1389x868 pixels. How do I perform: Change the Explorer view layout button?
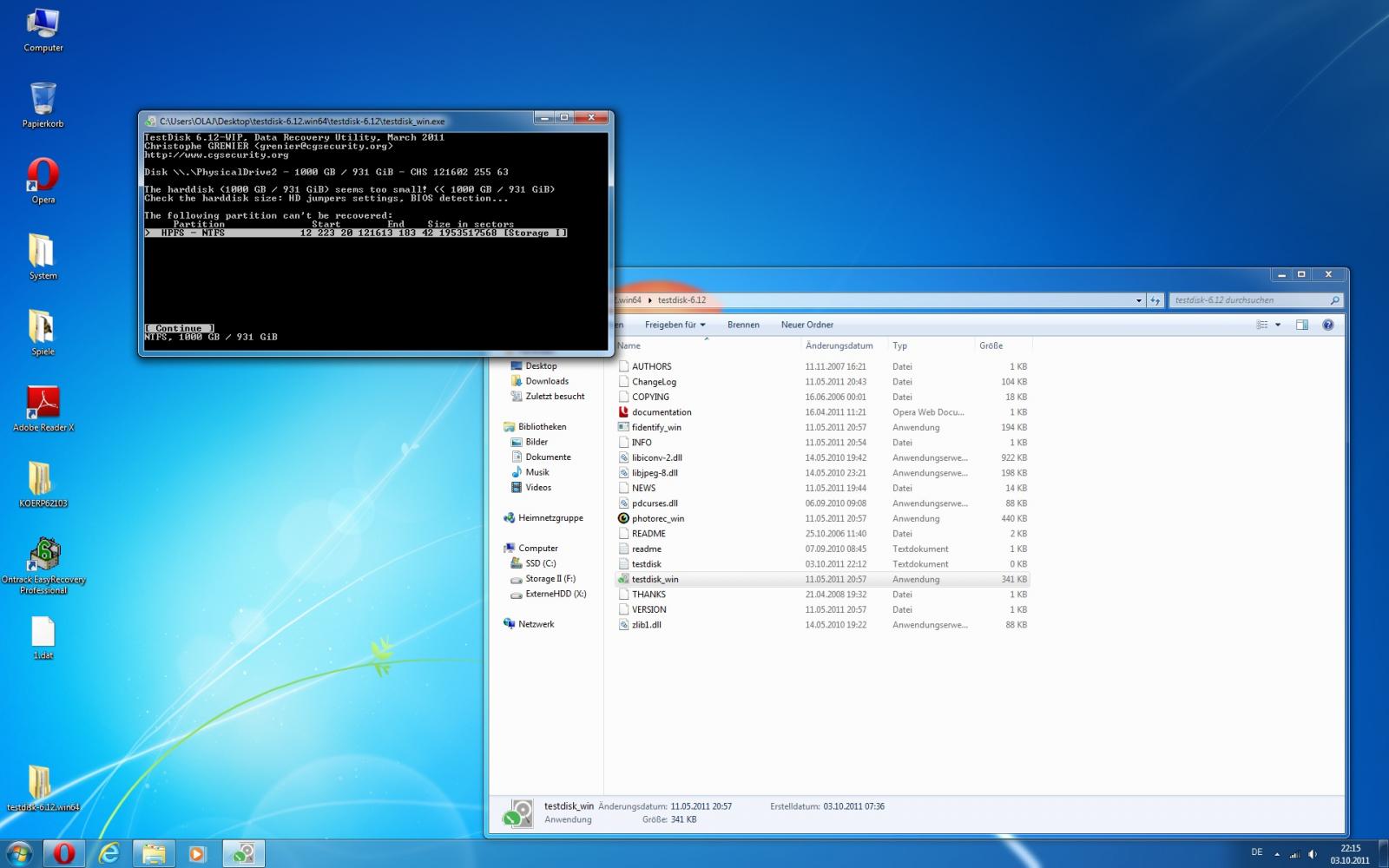coord(1261,325)
